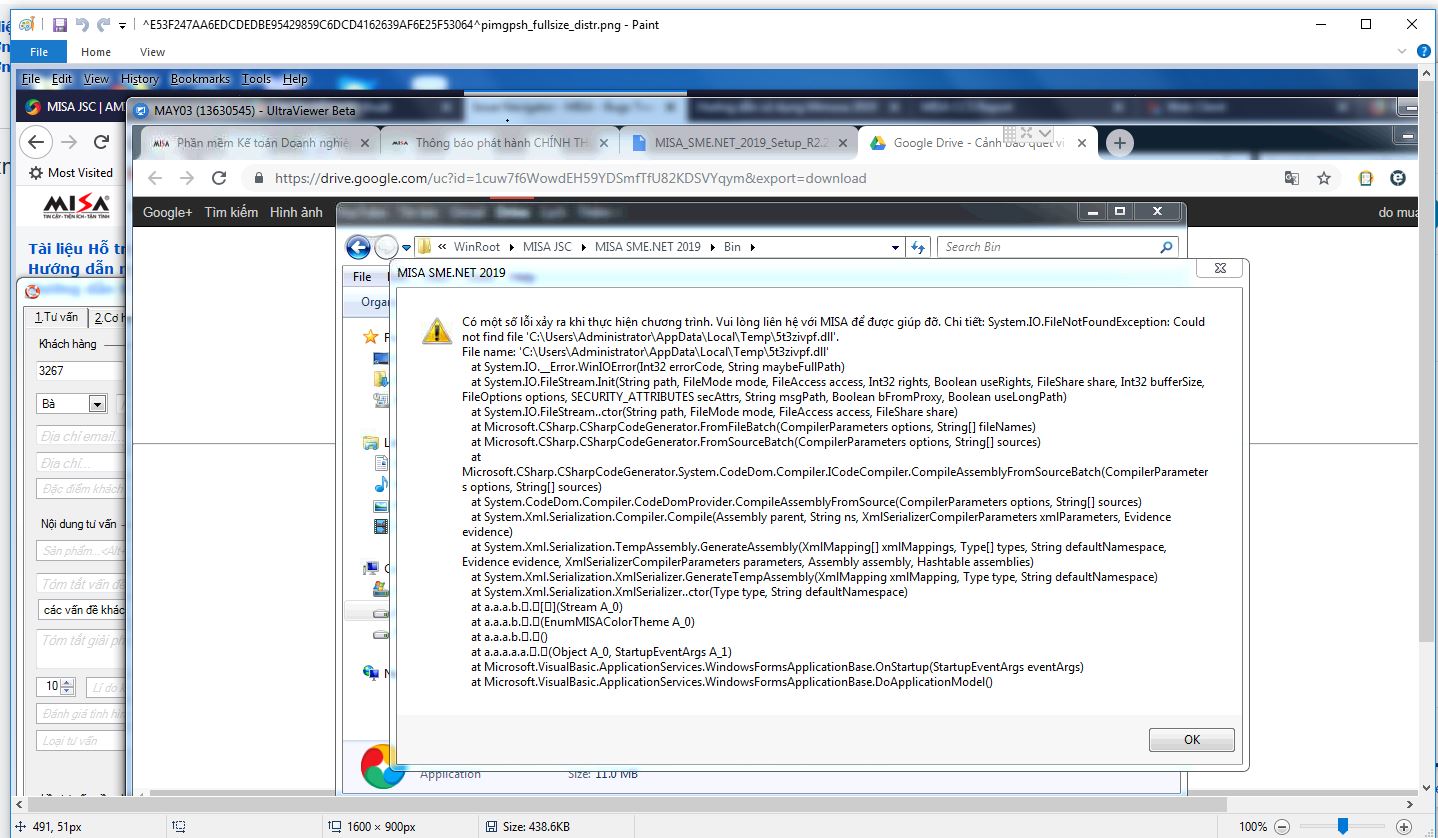Click Paint's Redo arrow
Screen dimensions: 1438x838
(x=104, y=24)
